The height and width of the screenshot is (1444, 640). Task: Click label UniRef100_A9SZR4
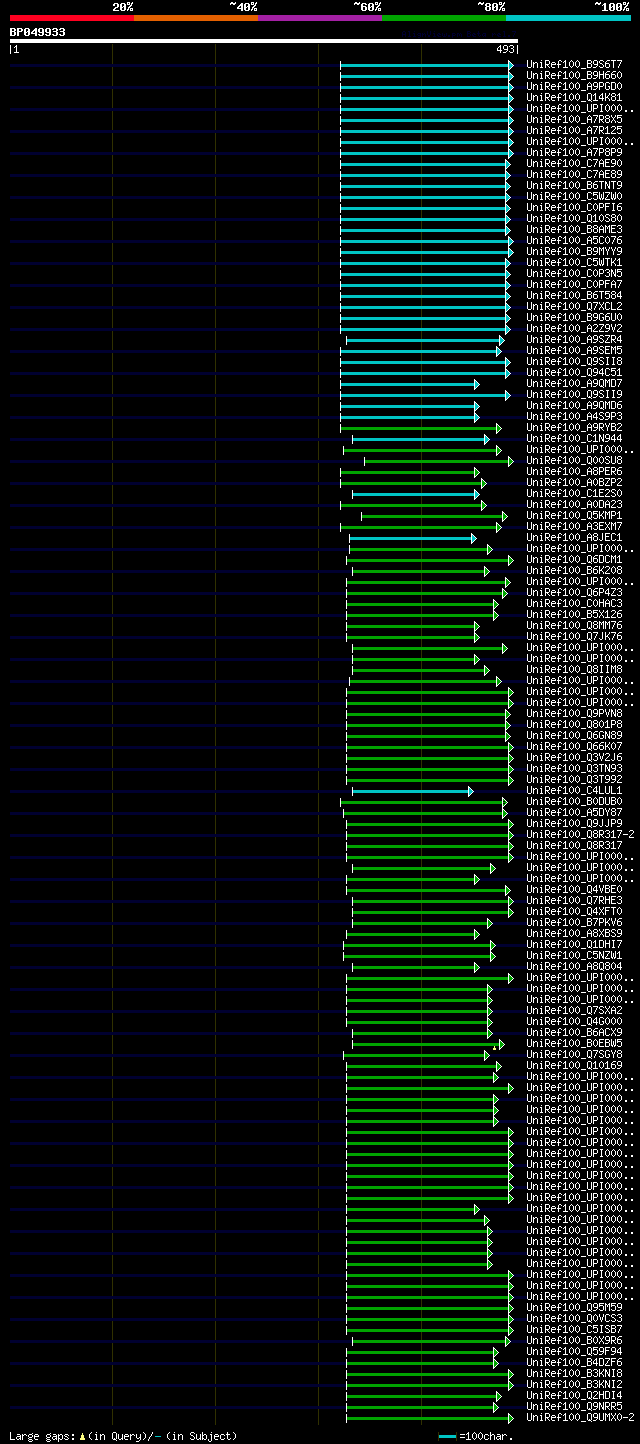click(574, 339)
